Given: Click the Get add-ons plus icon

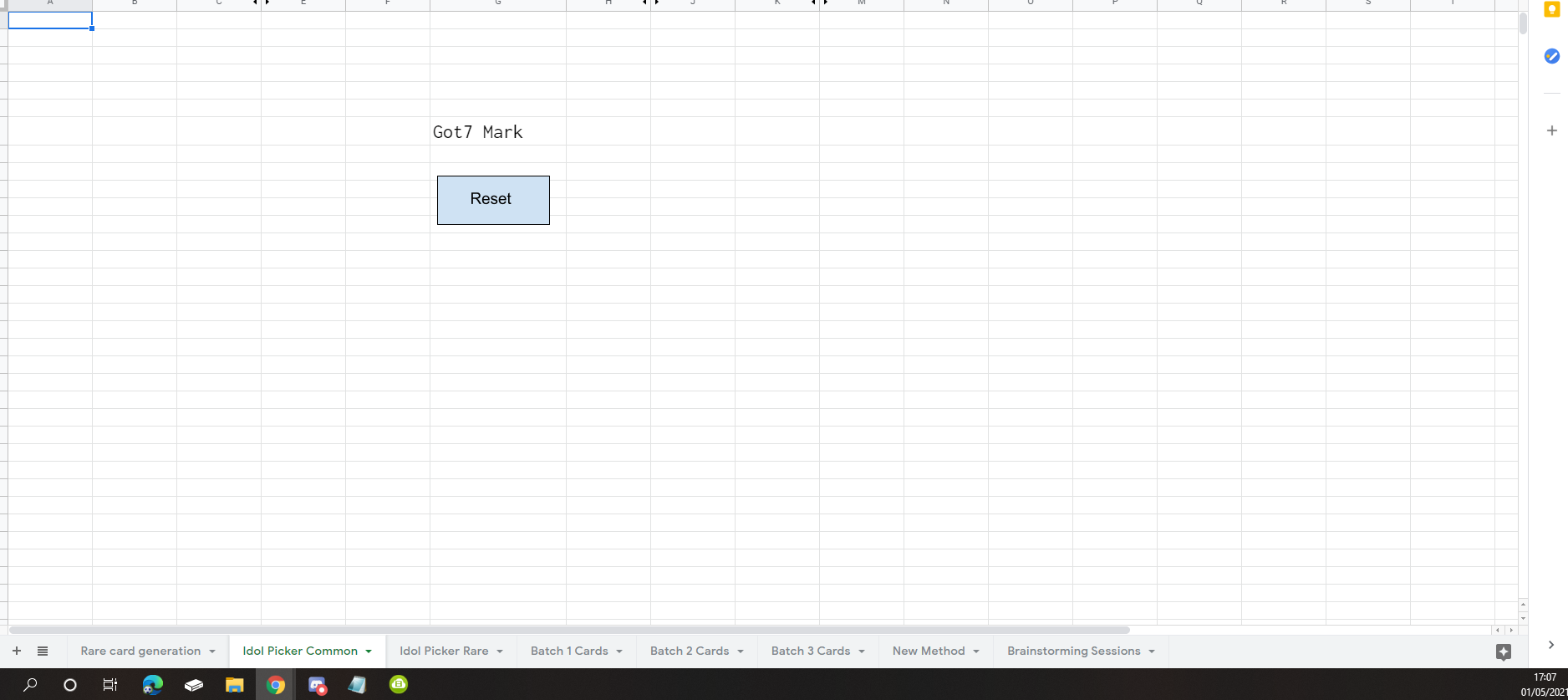Looking at the screenshot, I should pos(1551,130).
